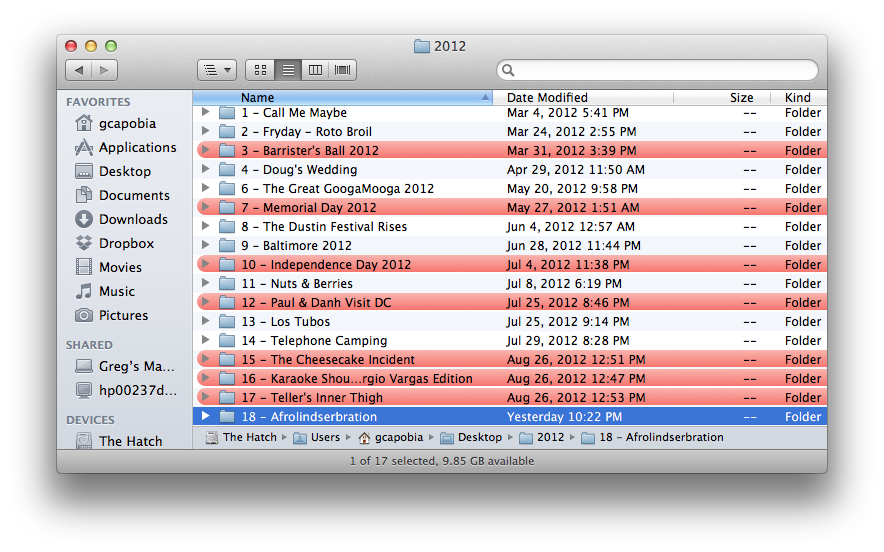Select 17 – Teller's Inner Thigh name
This screenshot has height=552, width=884.
coord(312,398)
